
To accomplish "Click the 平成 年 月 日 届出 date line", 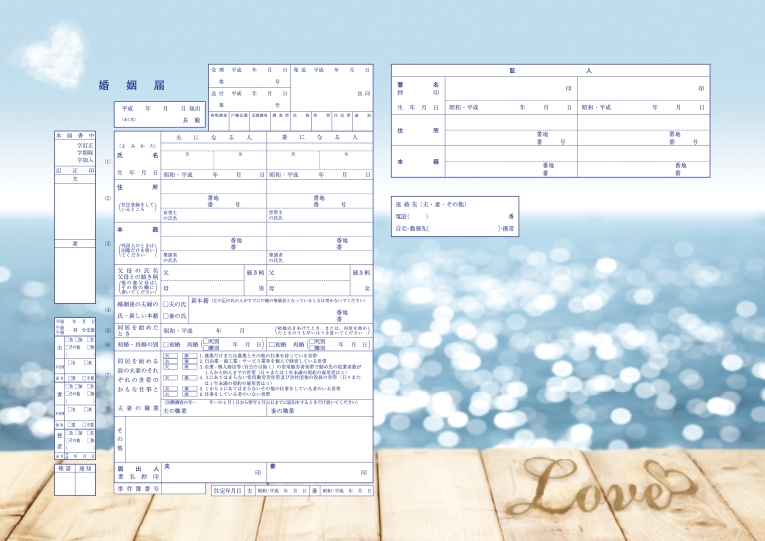I will click(x=161, y=108).
